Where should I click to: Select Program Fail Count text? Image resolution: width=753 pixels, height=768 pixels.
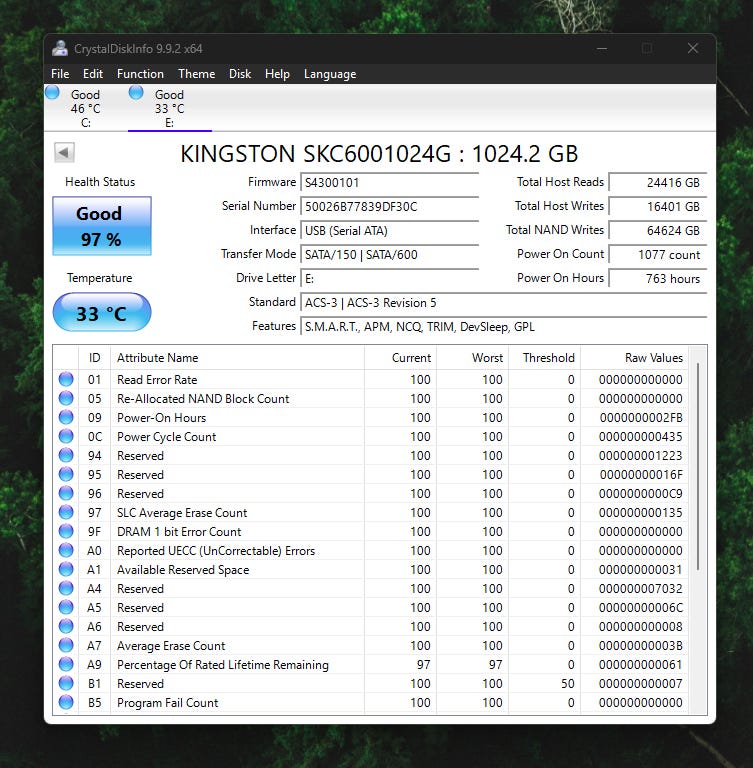[x=167, y=703]
